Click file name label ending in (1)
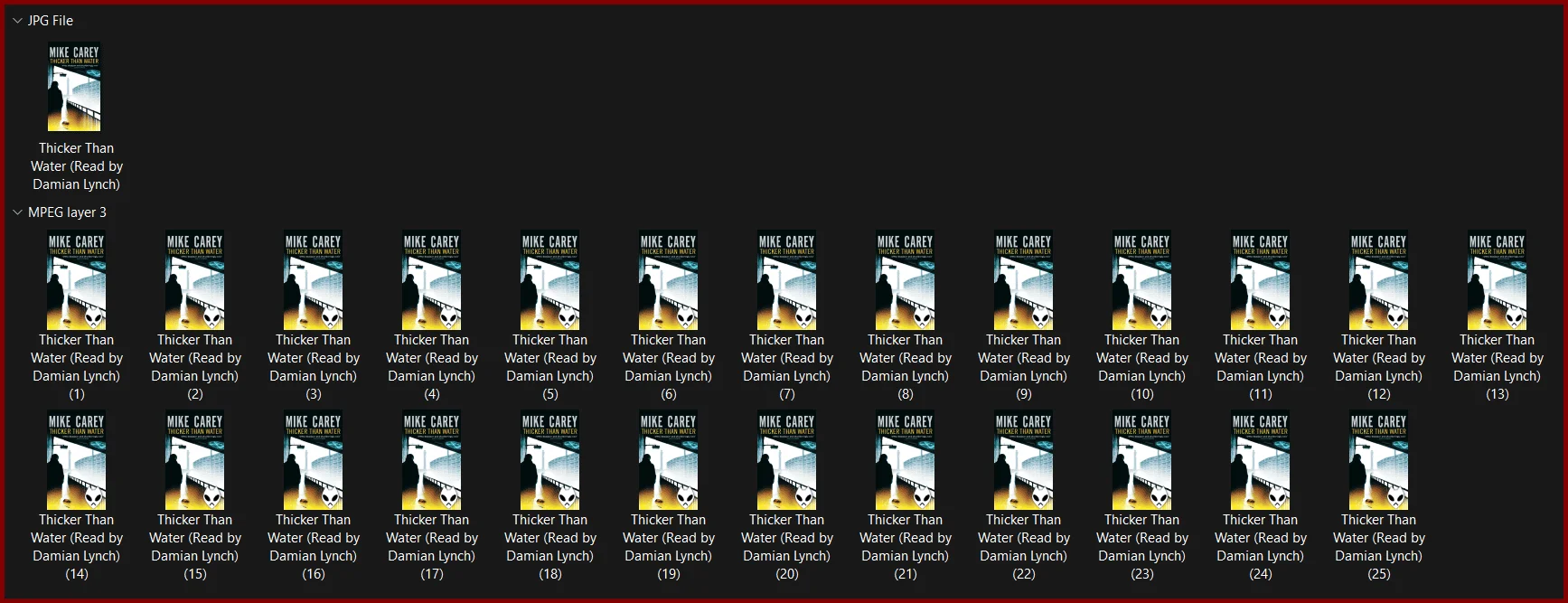The width and height of the screenshot is (1568, 603). (x=77, y=367)
